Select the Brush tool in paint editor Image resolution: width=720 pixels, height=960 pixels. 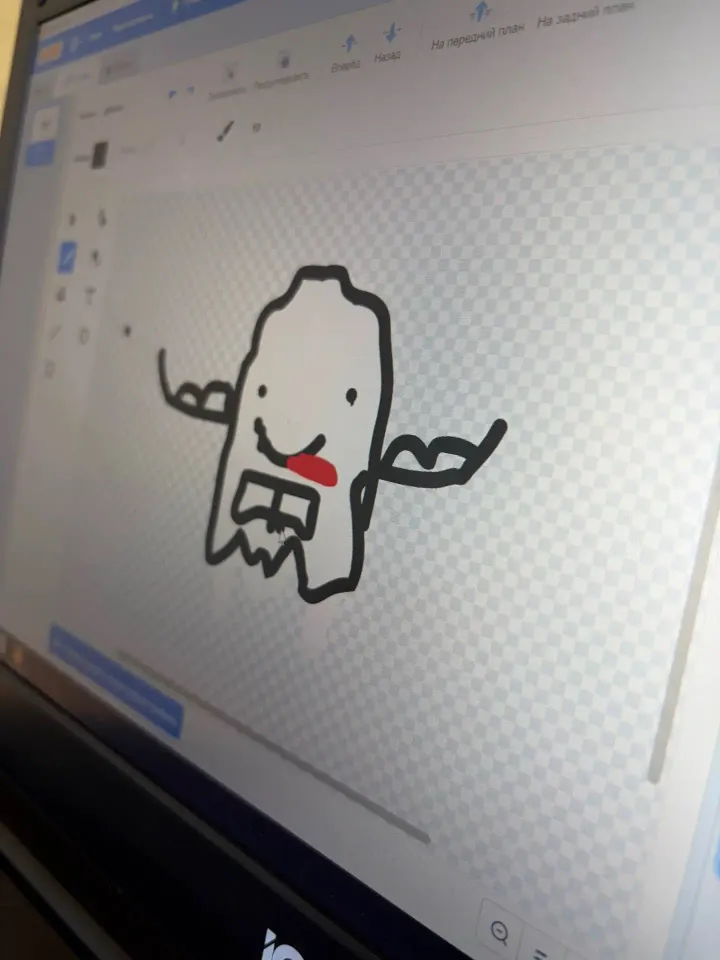[x=67, y=257]
